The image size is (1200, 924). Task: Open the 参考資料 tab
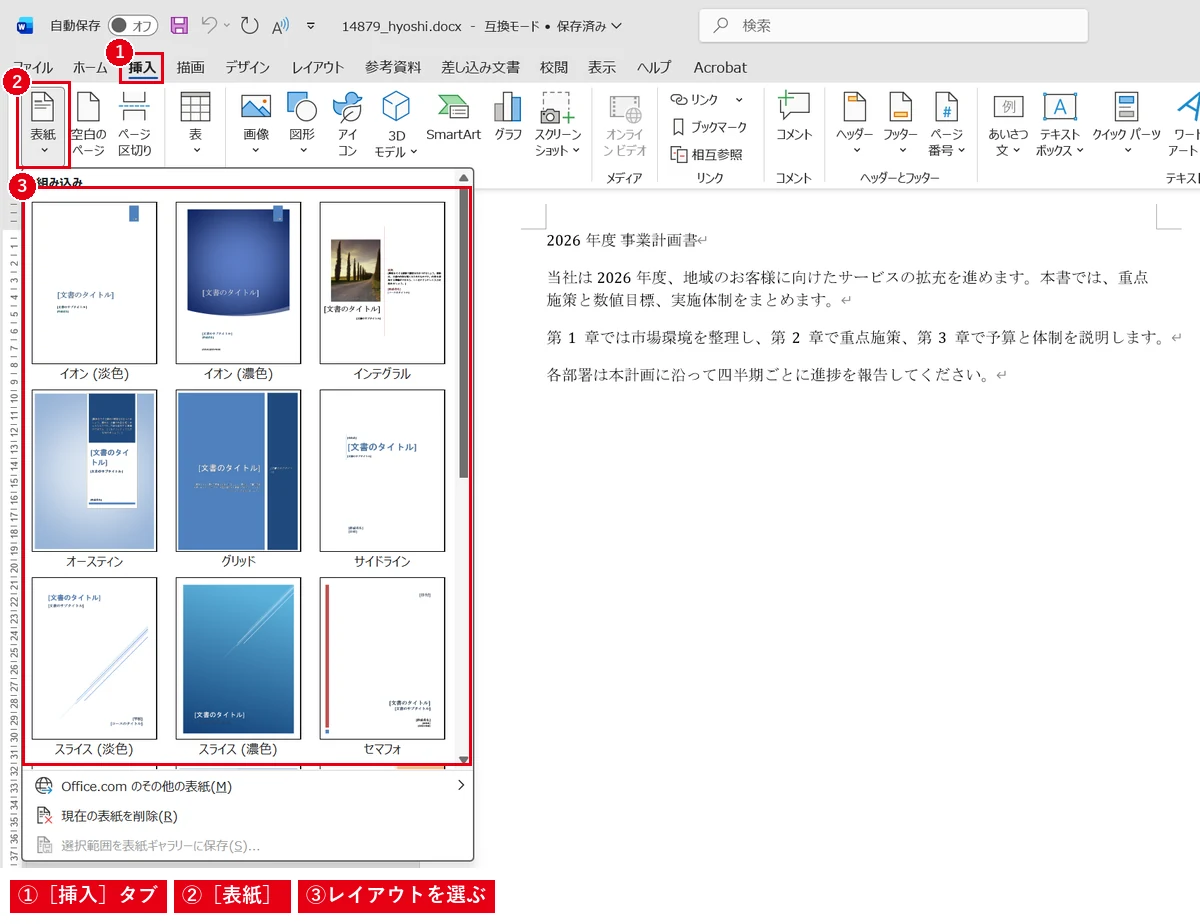[393, 67]
